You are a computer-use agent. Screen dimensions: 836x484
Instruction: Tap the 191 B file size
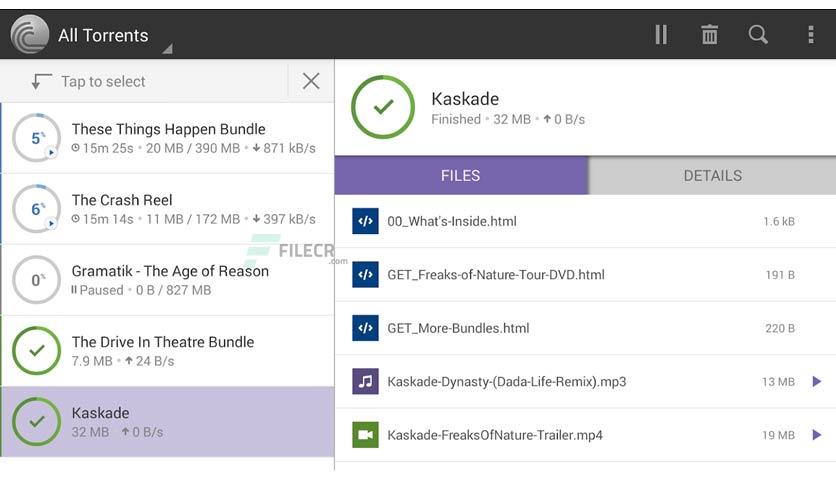click(x=780, y=275)
